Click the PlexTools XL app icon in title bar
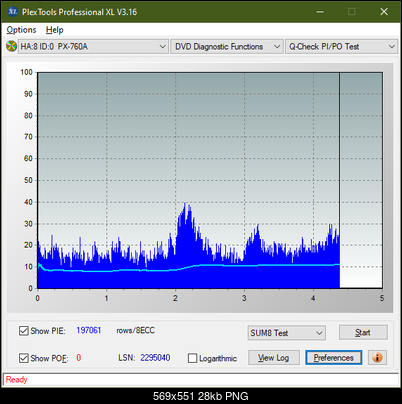This screenshot has height=404, width=402. tap(13, 12)
